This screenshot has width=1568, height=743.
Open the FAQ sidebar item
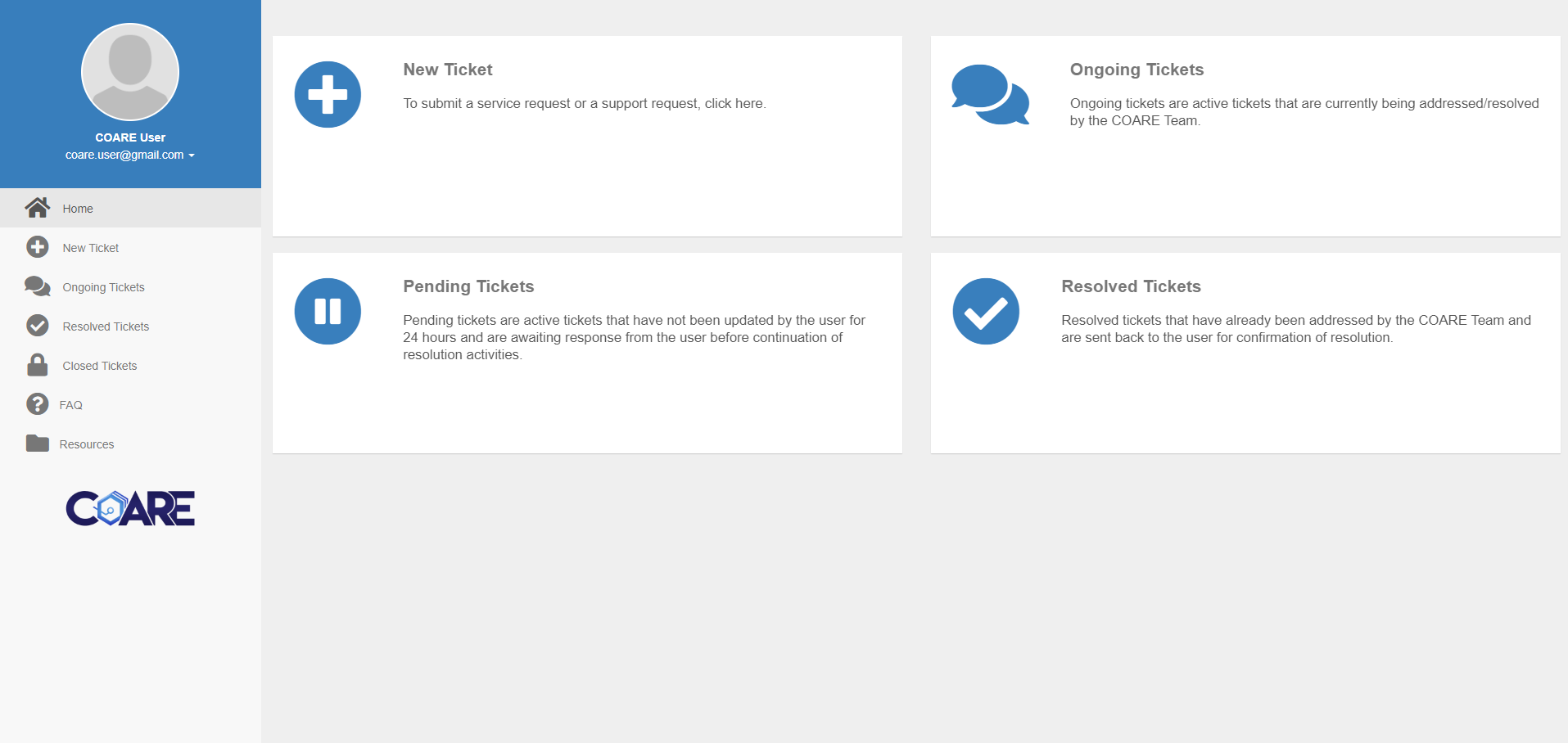coord(131,404)
